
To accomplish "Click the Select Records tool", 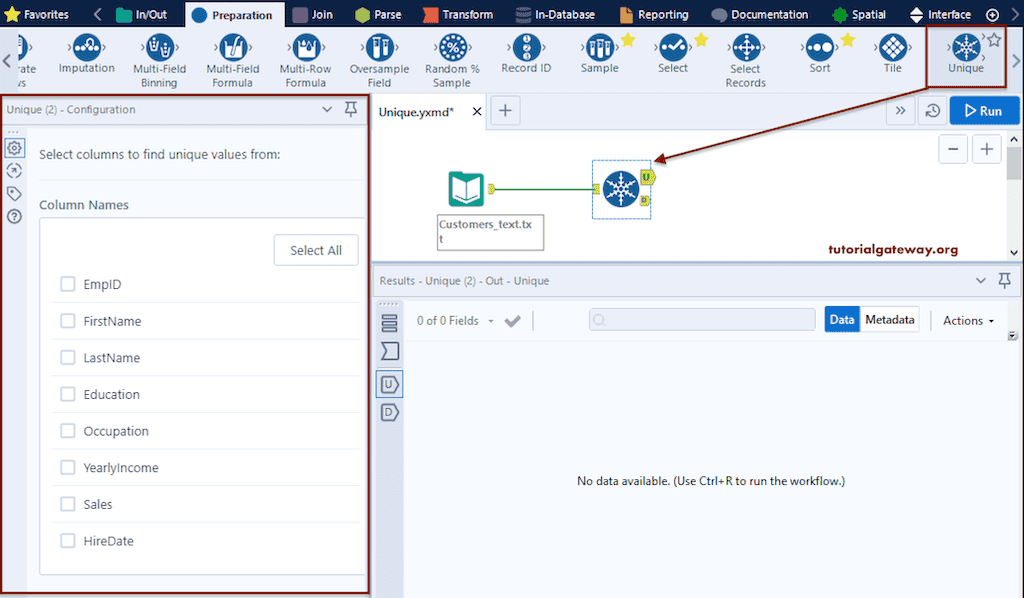I will (746, 48).
